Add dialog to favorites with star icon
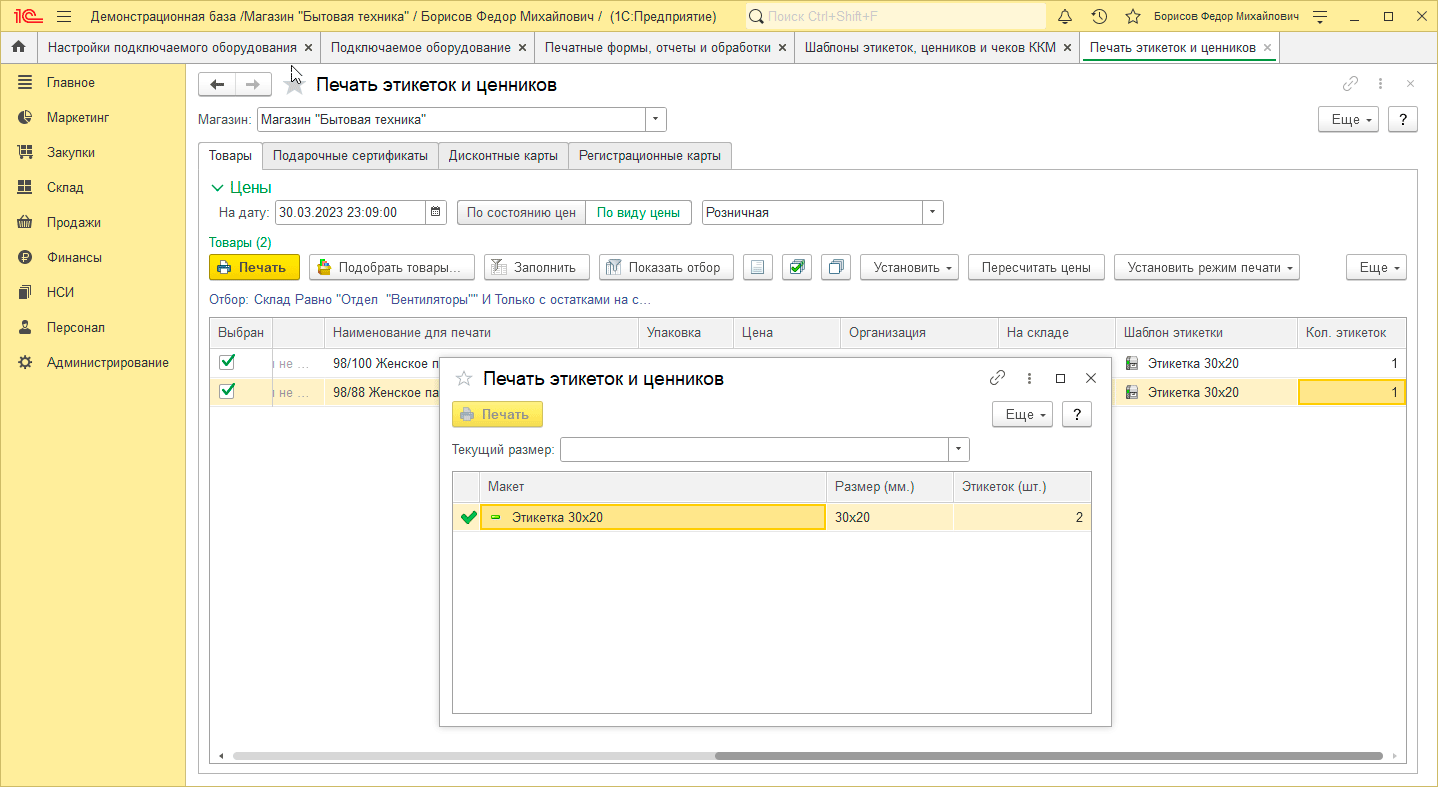 tap(463, 379)
